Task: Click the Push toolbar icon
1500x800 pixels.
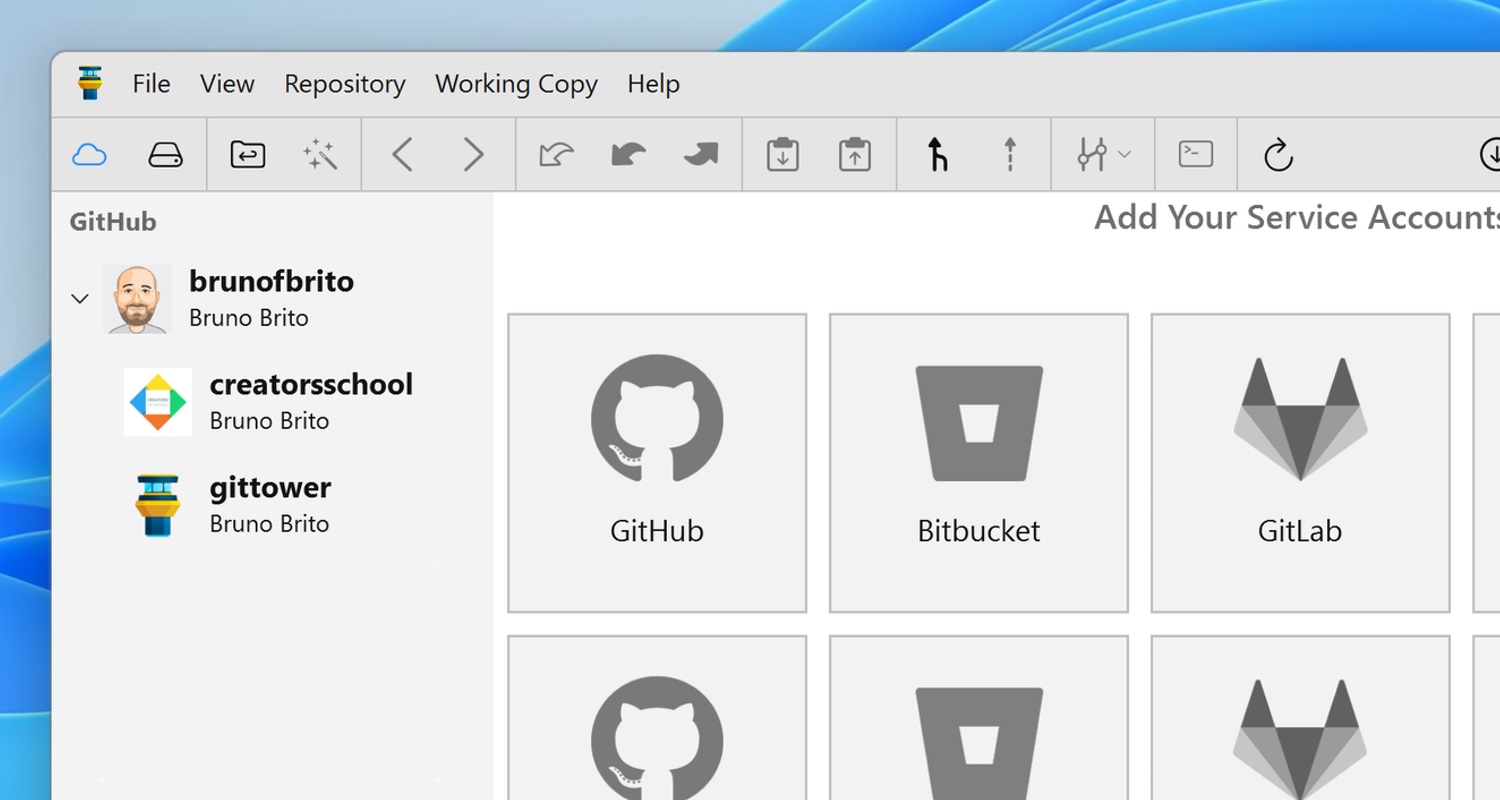Action: (700, 155)
